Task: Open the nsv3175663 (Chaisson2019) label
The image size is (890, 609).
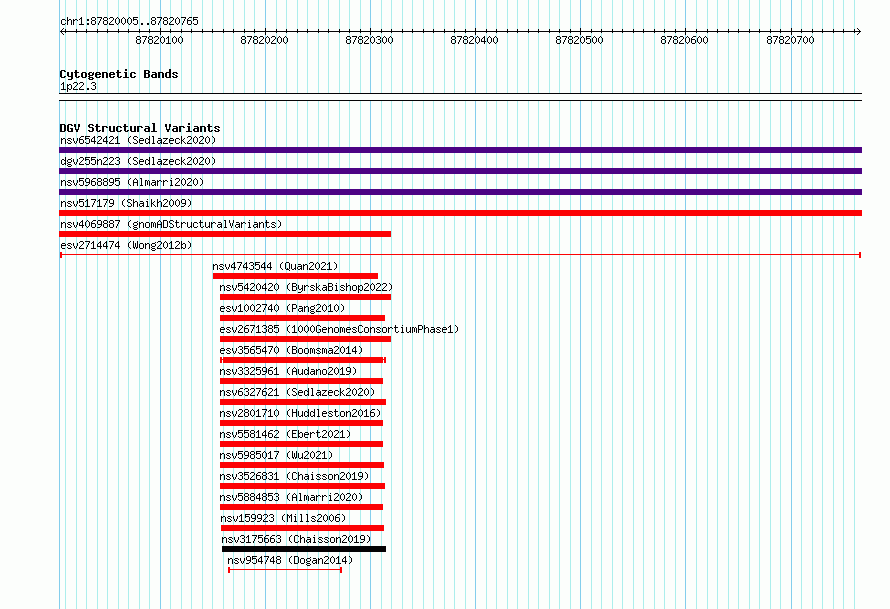Action: (x=296, y=539)
